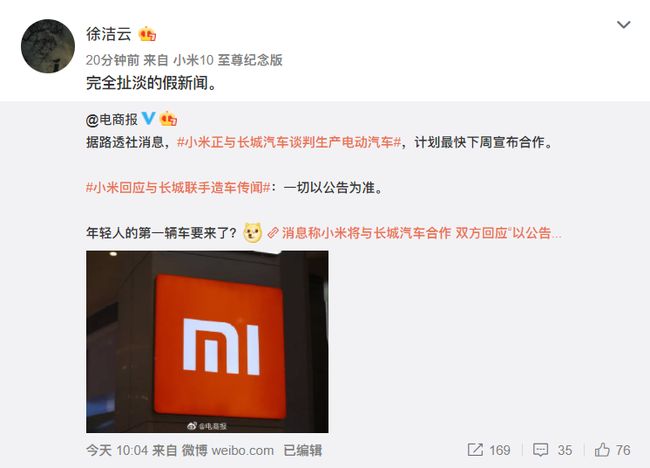Click the 徐洁云 username
The width and height of the screenshot is (650, 468).
tap(109, 34)
